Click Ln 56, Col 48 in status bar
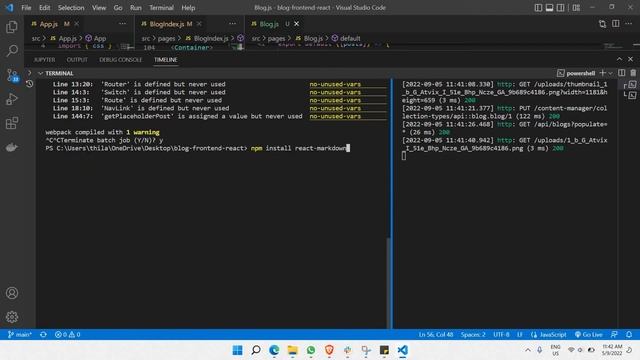Screen dimensions: 640x360 point(436,334)
